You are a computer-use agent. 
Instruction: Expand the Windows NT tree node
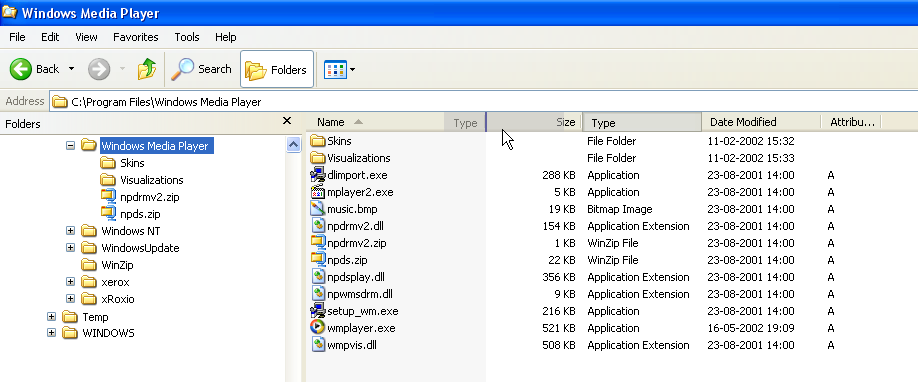point(70,231)
